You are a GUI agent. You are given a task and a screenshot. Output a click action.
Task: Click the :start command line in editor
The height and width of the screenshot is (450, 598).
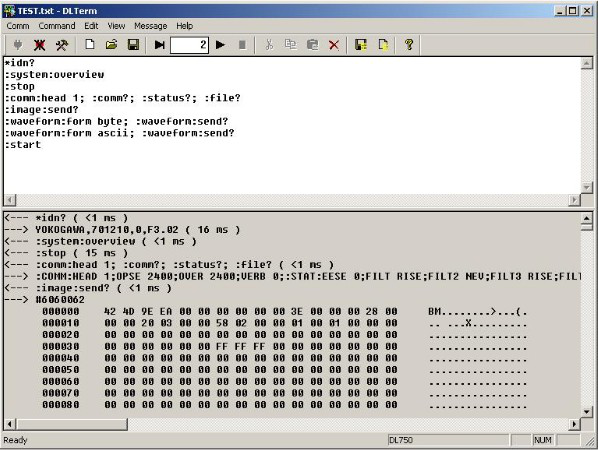[x=23, y=145]
